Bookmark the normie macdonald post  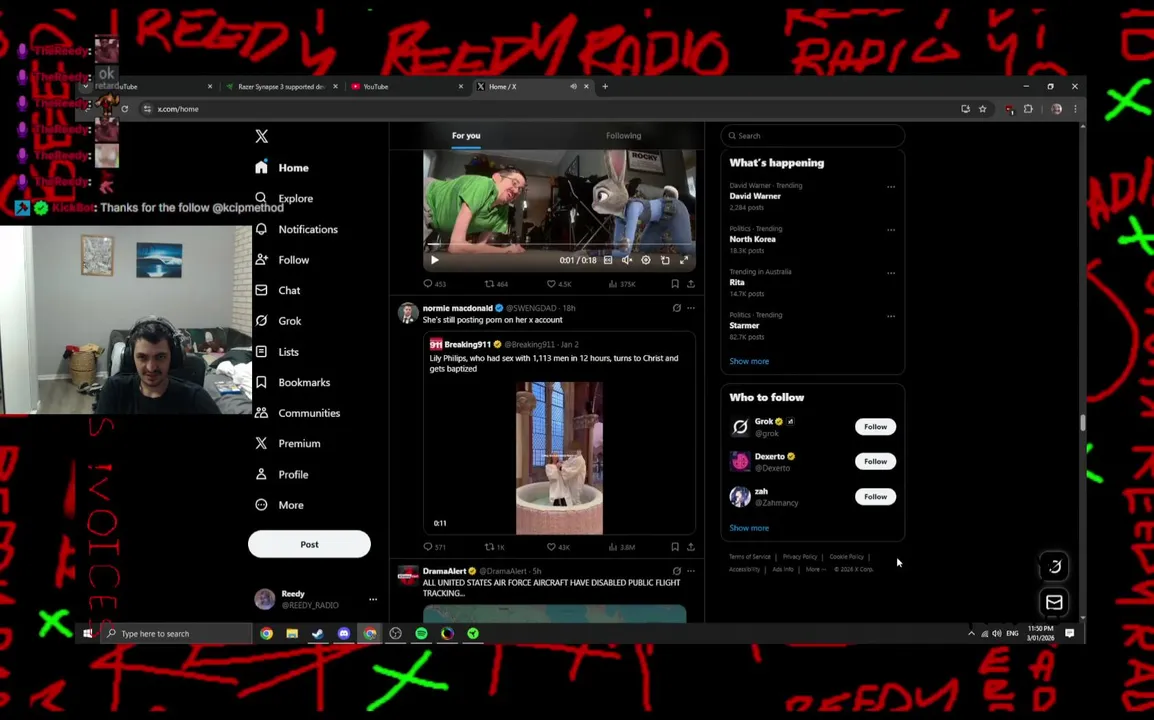pyautogui.click(x=675, y=547)
